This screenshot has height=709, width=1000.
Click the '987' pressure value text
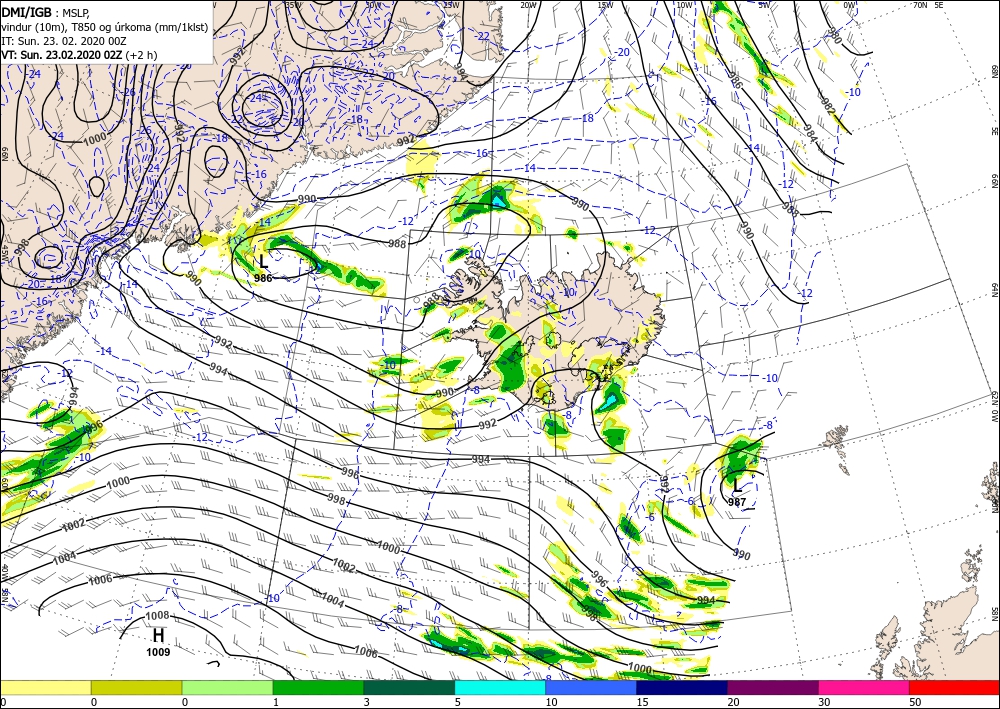[x=737, y=502]
